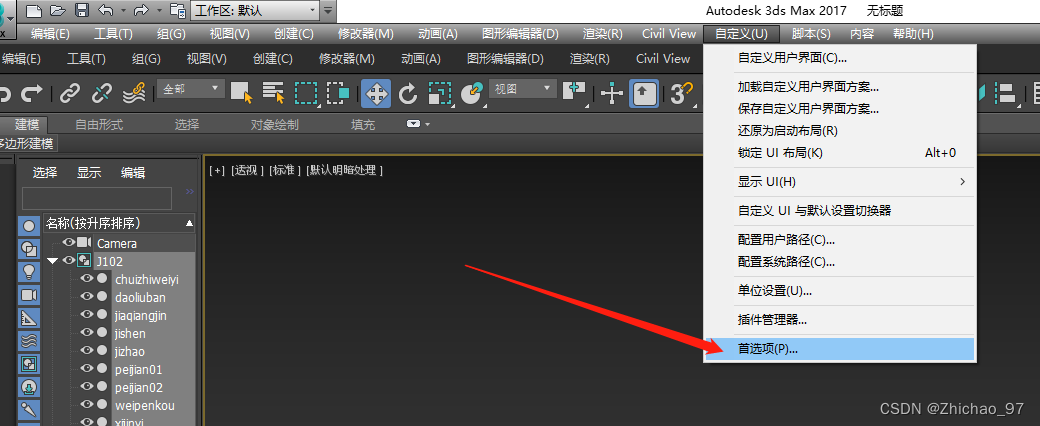The height and width of the screenshot is (426, 1040).
Task: Switch to the 对象绘制 ribbon tab
Action: coord(275,124)
